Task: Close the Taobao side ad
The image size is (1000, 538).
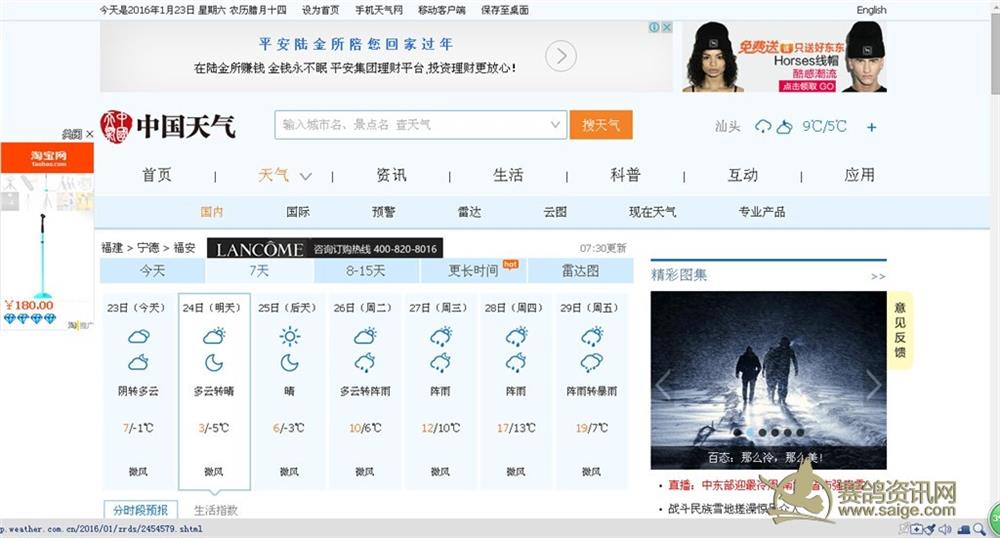Action: pyautogui.click(x=88, y=134)
